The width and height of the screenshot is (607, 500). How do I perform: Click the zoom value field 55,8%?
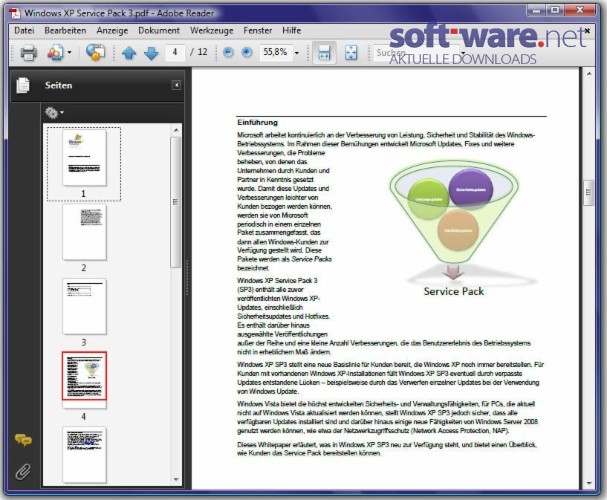[x=275, y=52]
